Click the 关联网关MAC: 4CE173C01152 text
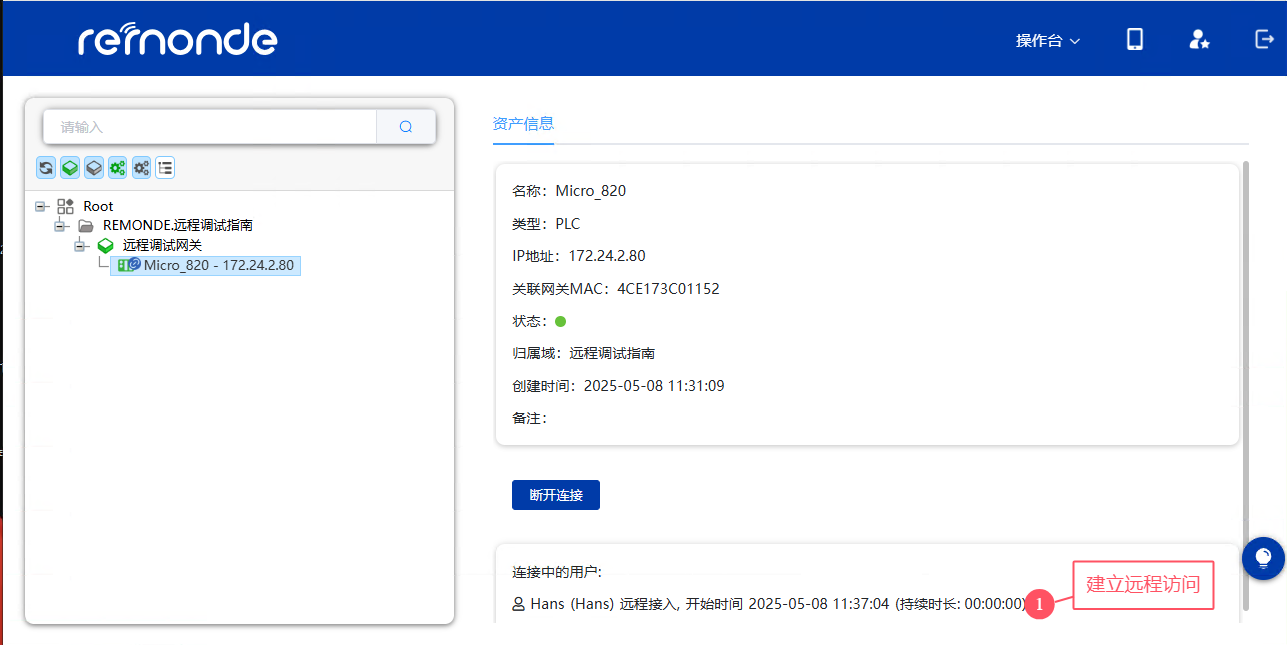This screenshot has height=645, width=1287. click(616, 289)
